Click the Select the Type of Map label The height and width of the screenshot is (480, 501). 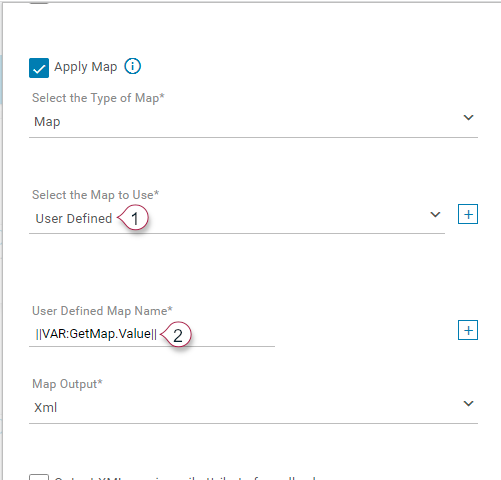point(98,98)
